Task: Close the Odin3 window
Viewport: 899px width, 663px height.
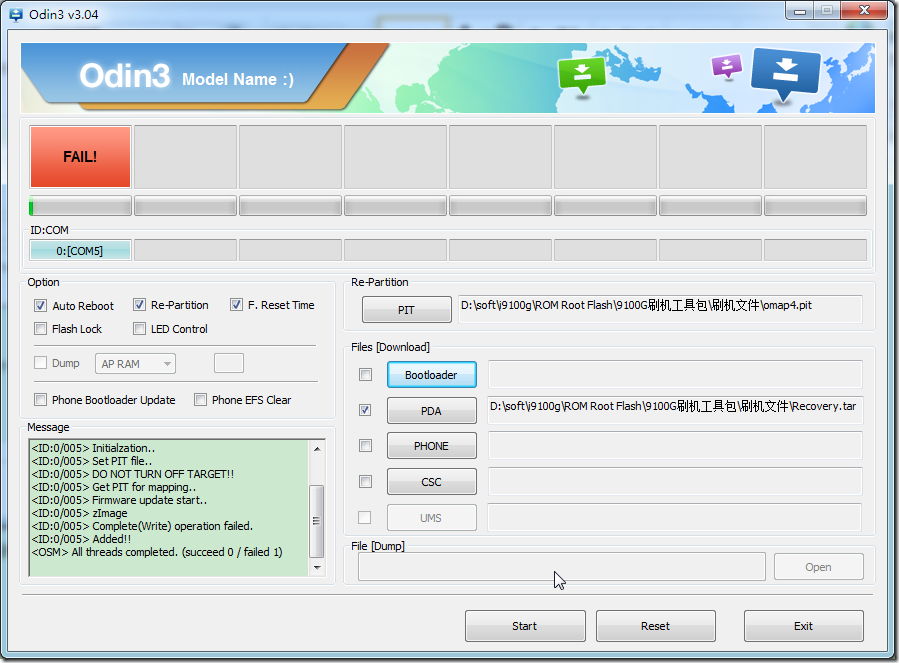Action: [x=865, y=11]
